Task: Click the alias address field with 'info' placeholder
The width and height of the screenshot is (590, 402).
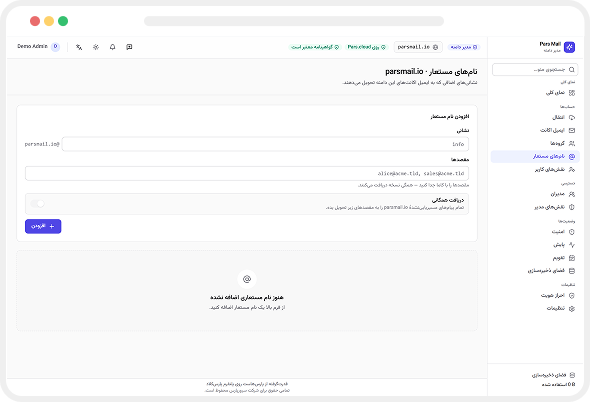Action: (x=265, y=144)
